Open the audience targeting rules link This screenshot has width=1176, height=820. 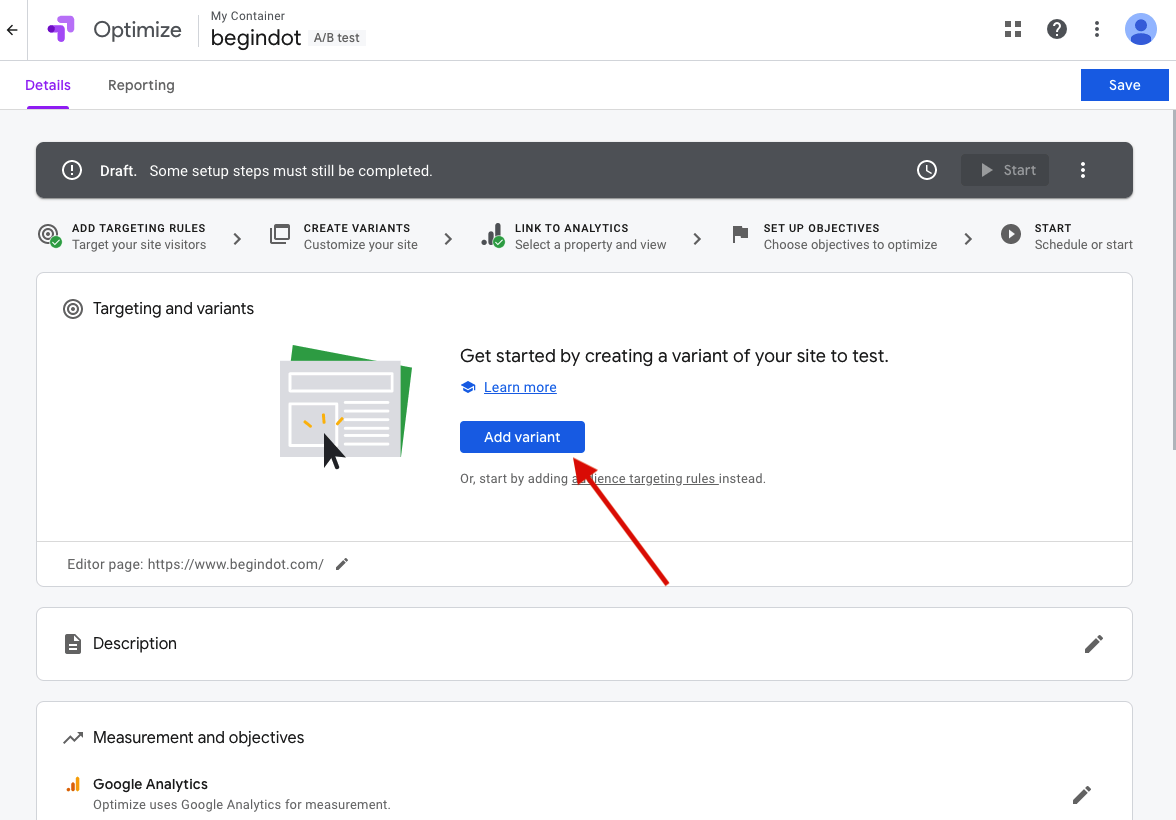(x=645, y=479)
